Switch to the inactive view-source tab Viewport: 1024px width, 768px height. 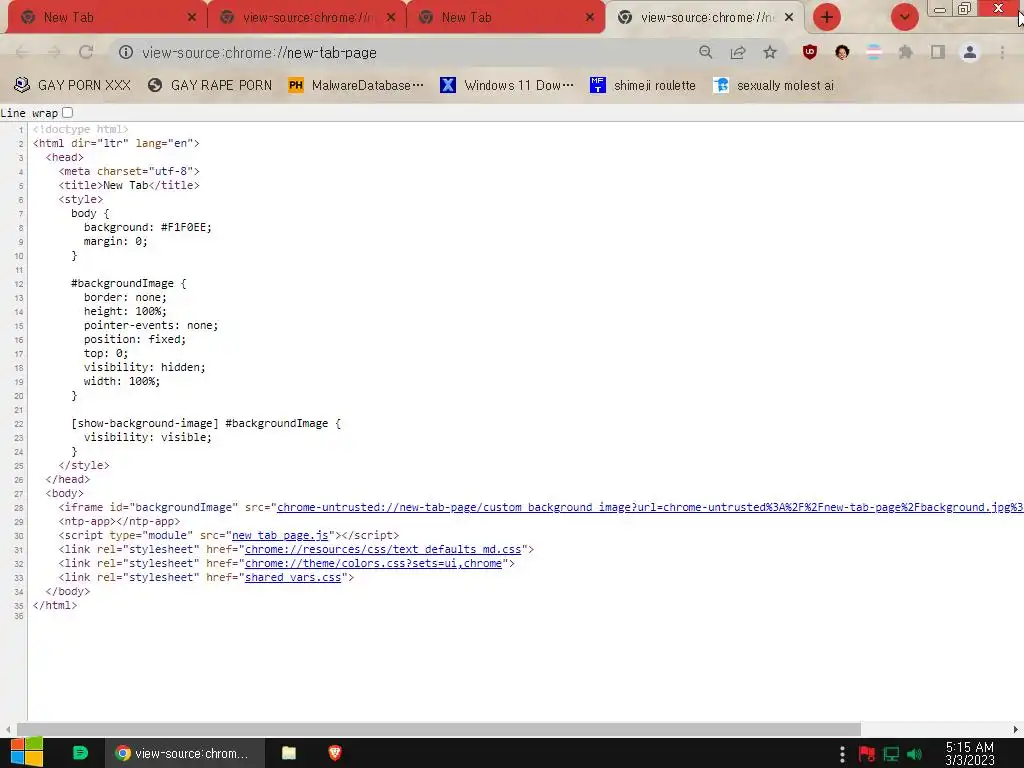[307, 18]
